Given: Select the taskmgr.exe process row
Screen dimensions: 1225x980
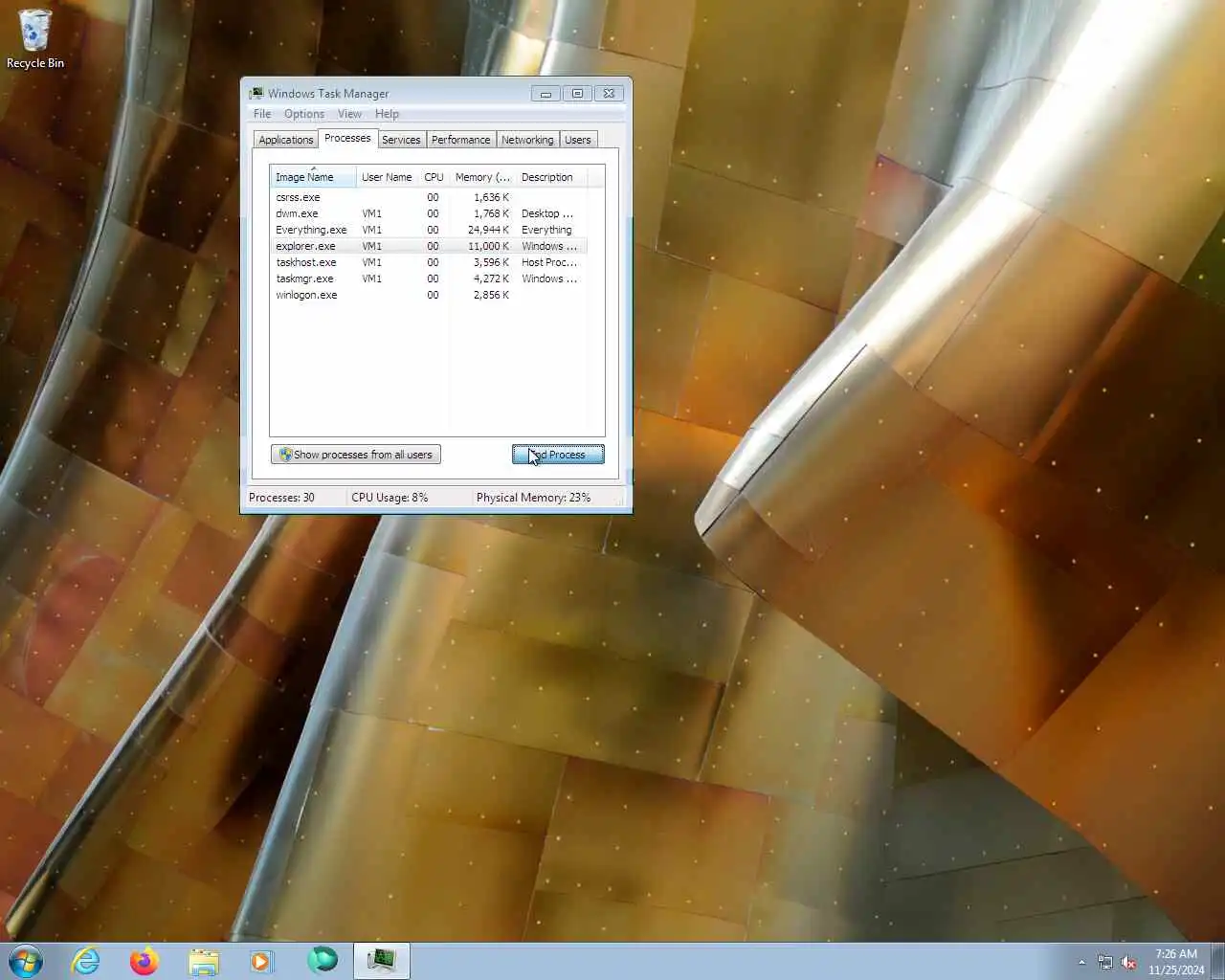Looking at the screenshot, I should [x=429, y=278].
